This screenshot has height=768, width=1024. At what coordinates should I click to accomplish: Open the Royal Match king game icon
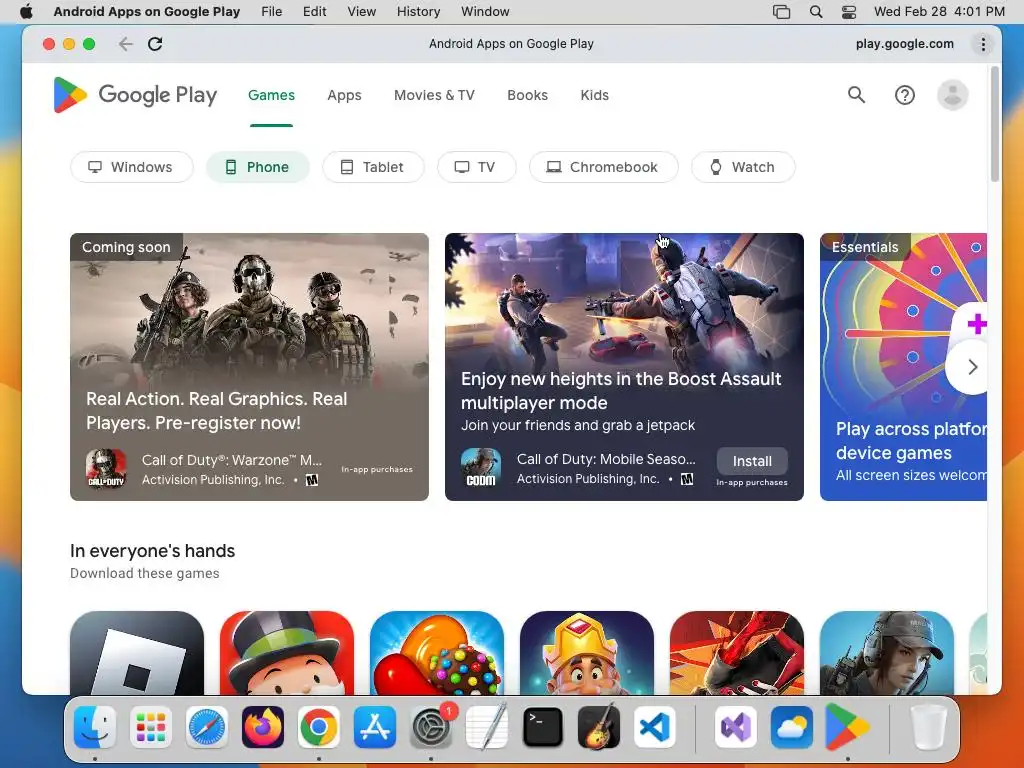coord(586,652)
